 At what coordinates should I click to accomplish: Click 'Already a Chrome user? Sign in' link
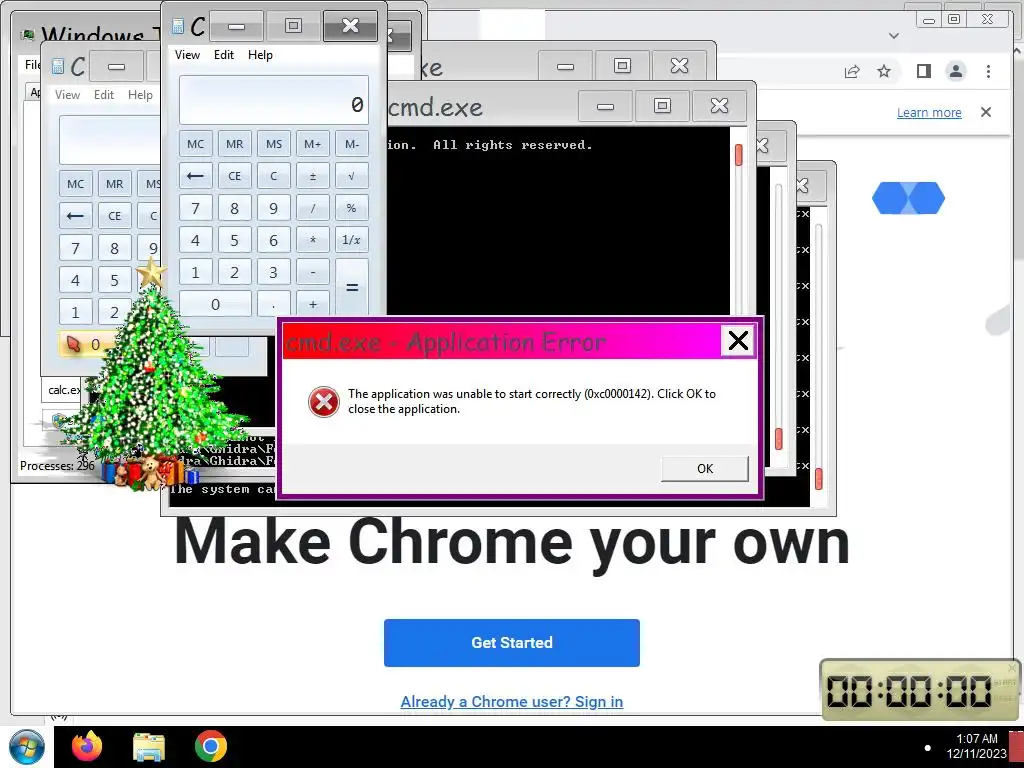pos(511,701)
